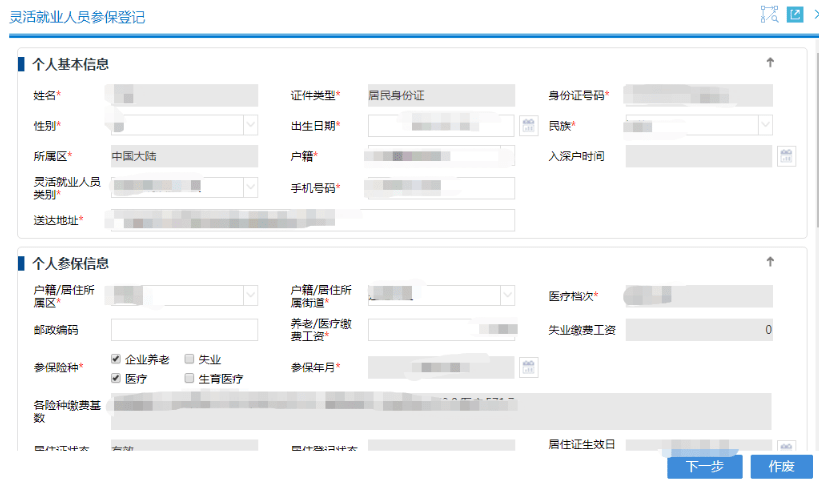Click the 下一步 button
The height and width of the screenshot is (488, 819).
click(x=704, y=467)
